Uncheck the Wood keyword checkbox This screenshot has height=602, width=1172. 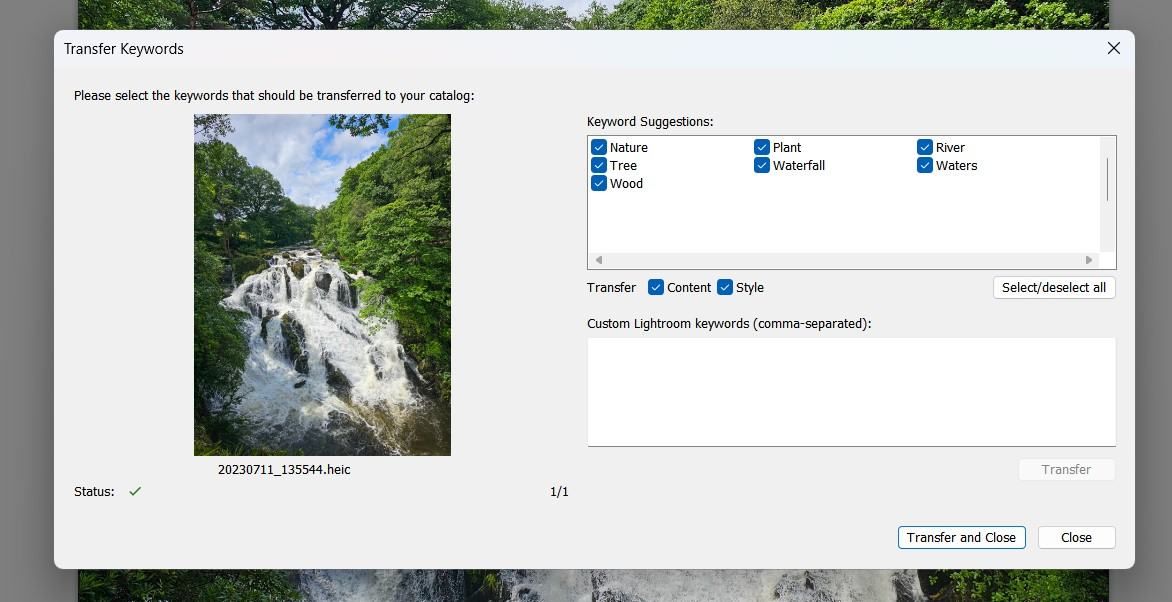(599, 183)
